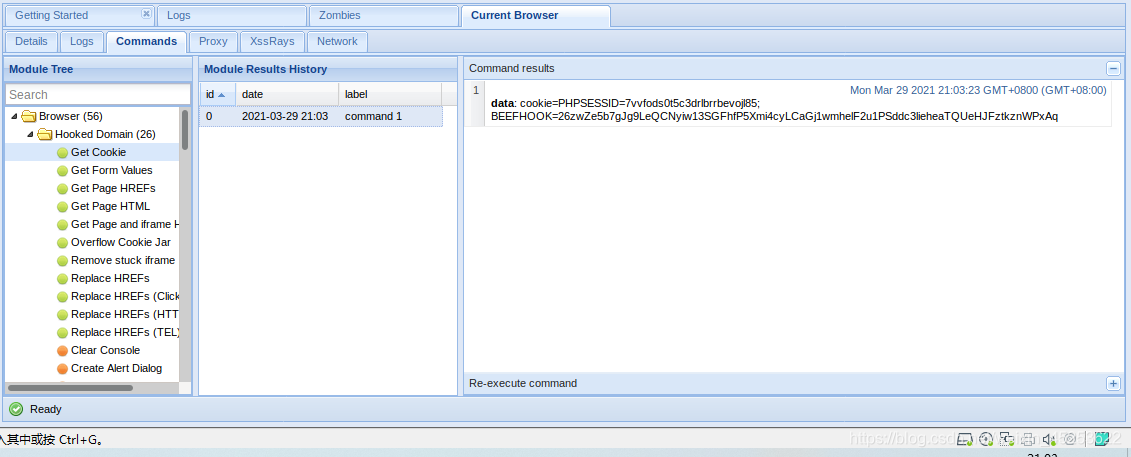Click the VM network adapter tray icon
The image size is (1131, 457).
coord(1008,439)
